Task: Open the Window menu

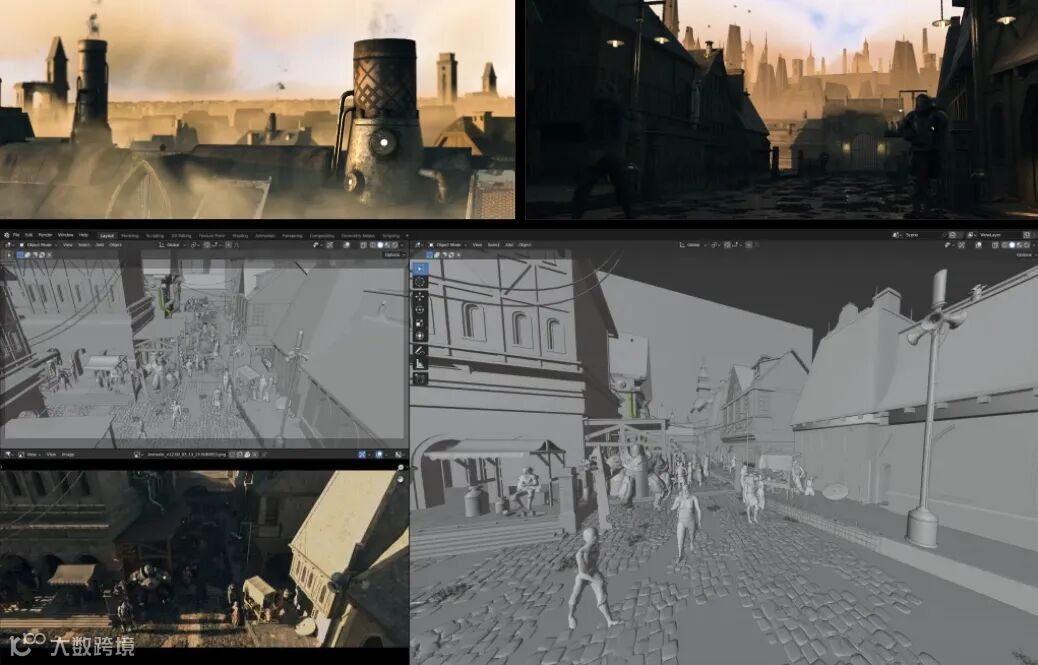Action: [x=66, y=235]
